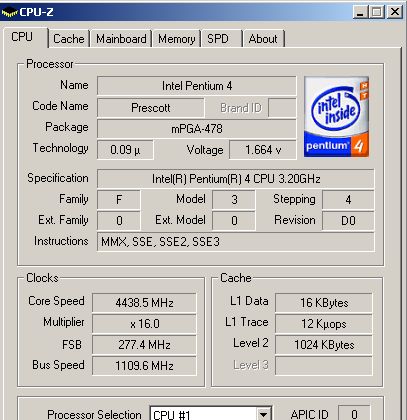This screenshot has height=420, width=407.
Task: Click the Bus Speed value '1109.6 MHz'
Action: tap(144, 366)
